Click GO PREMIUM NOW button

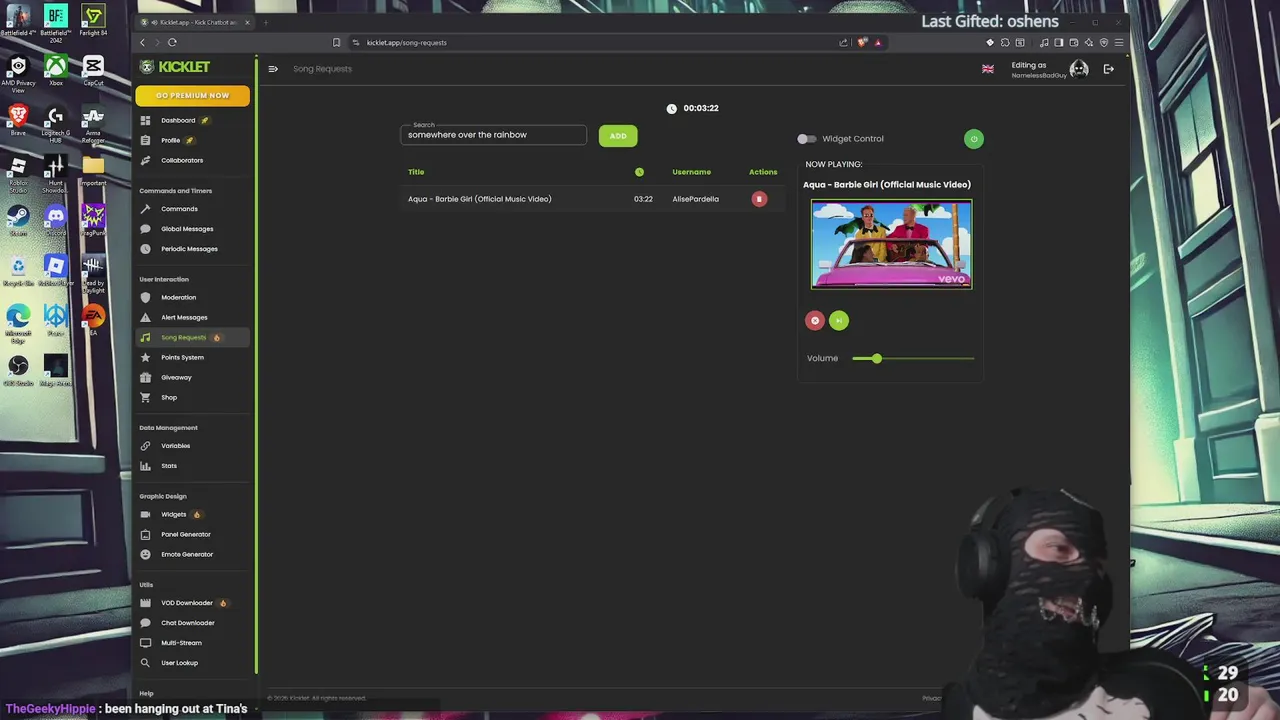click(192, 95)
